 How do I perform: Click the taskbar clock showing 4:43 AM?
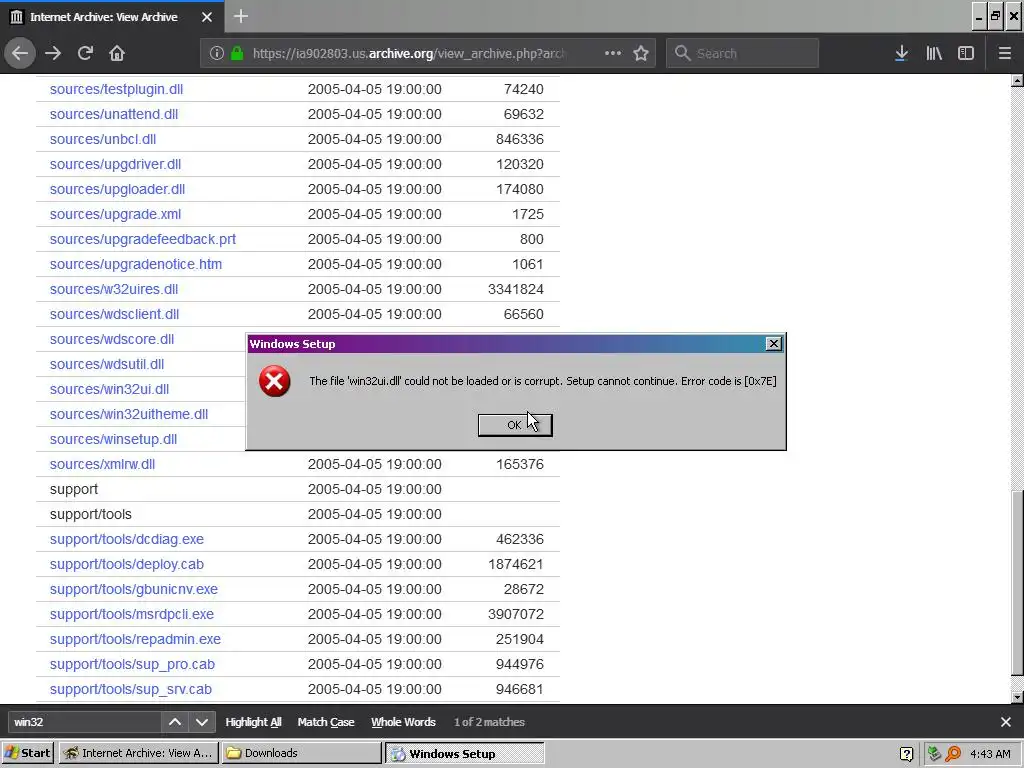[990, 754]
